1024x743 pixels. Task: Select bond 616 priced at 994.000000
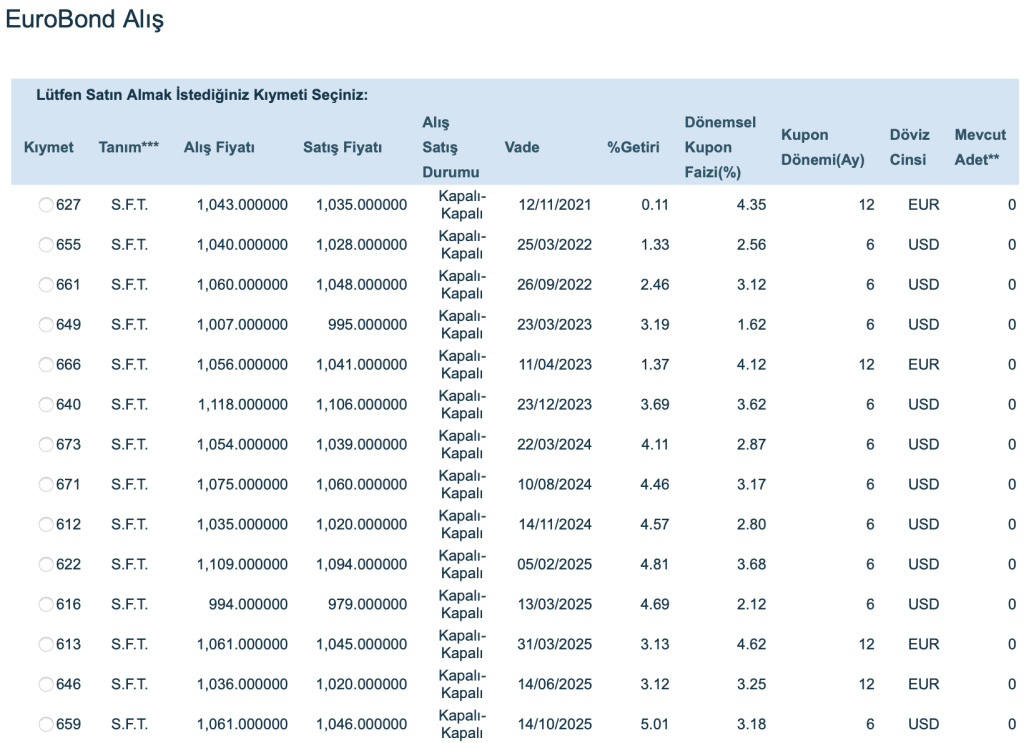pyautogui.click(x=46, y=605)
